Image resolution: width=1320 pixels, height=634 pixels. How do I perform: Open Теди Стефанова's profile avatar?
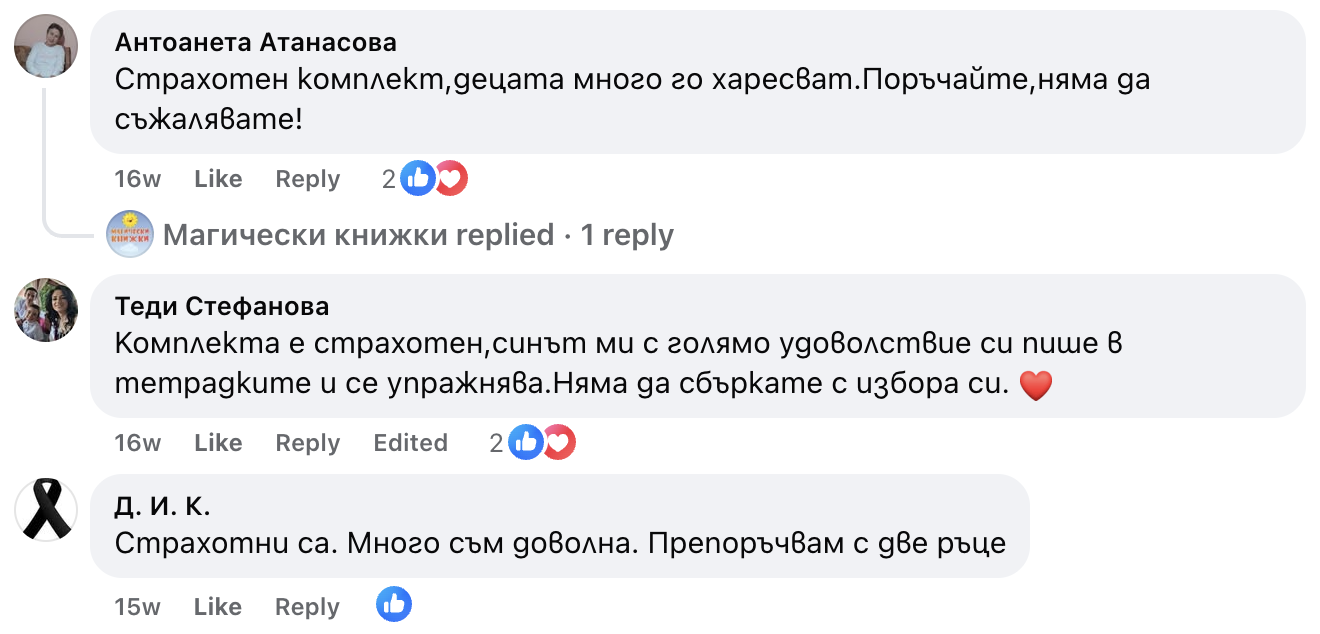[46, 310]
